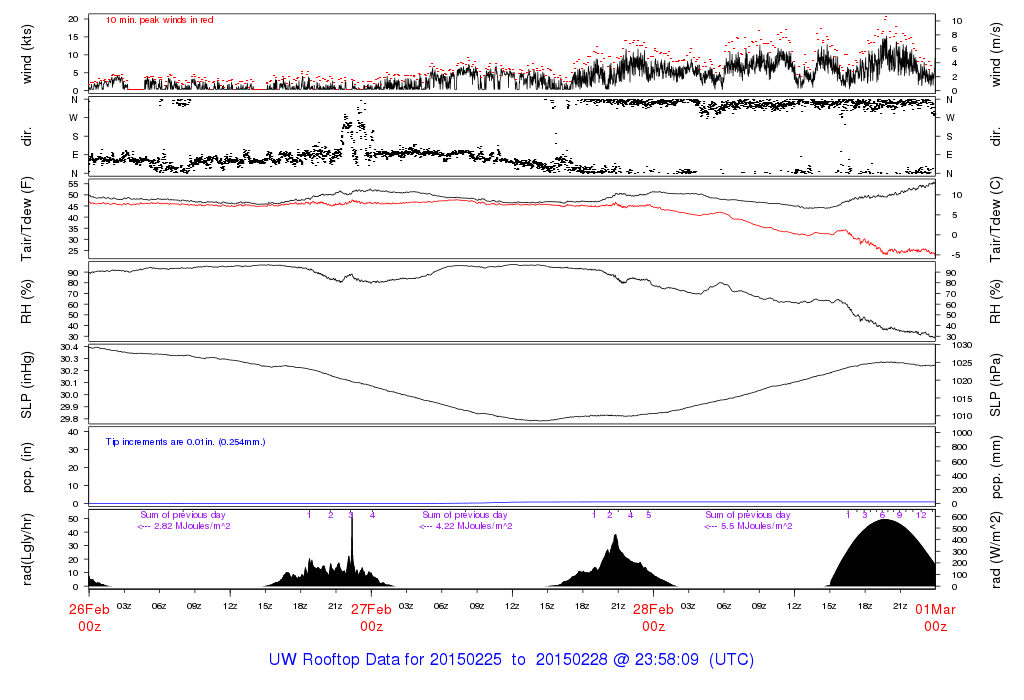Click the 'Tip increments are 0.01in.' note

(185, 441)
